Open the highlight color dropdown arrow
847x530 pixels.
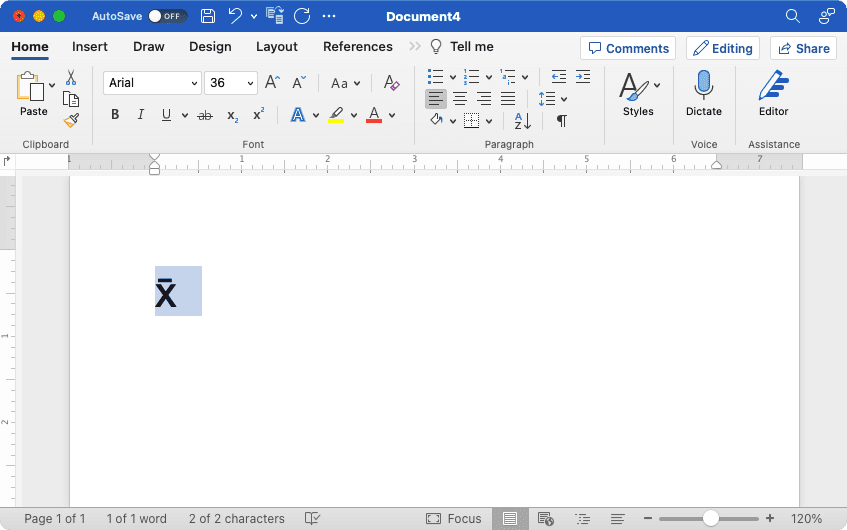click(354, 115)
